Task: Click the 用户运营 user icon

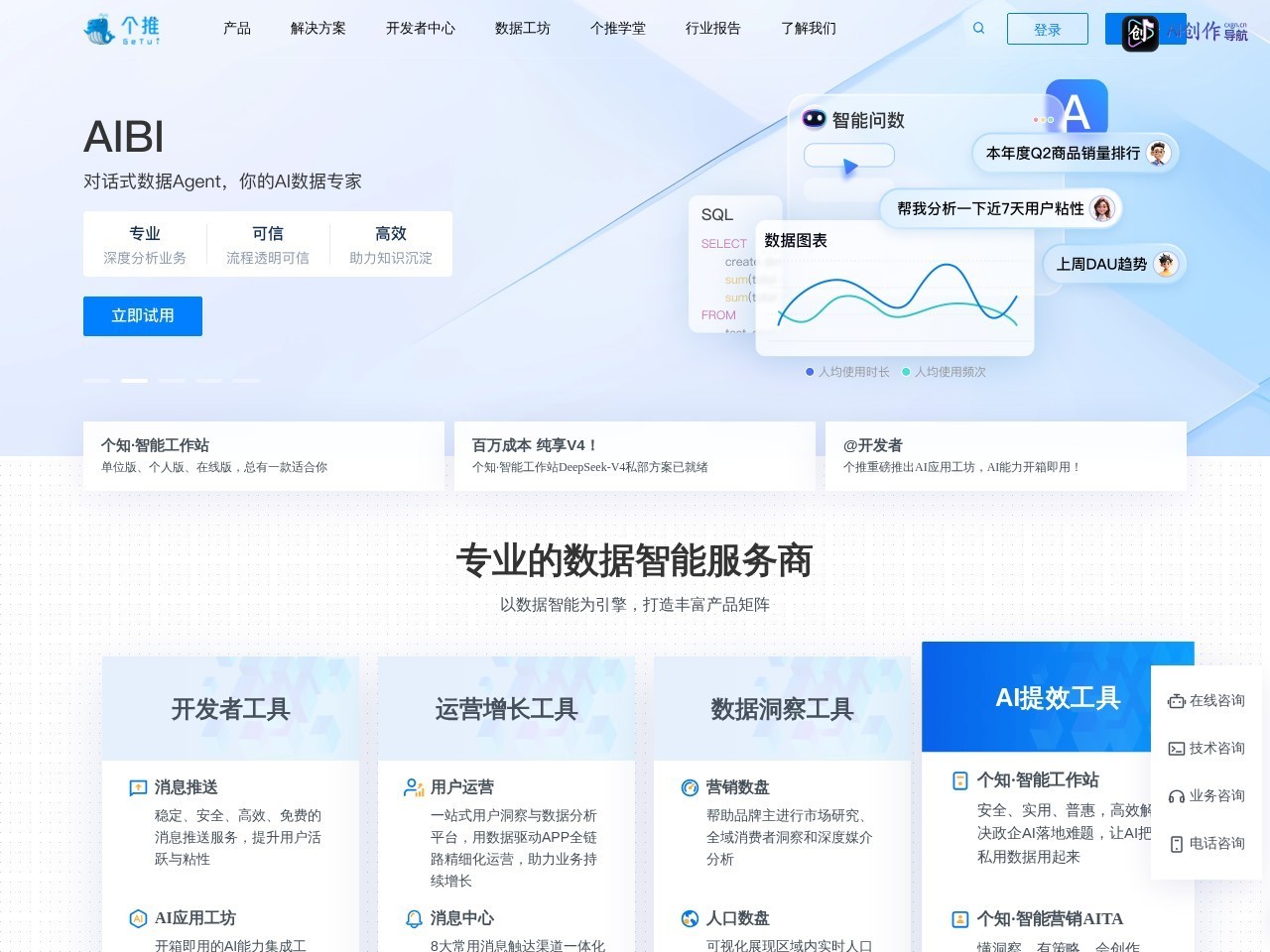Action: point(414,788)
